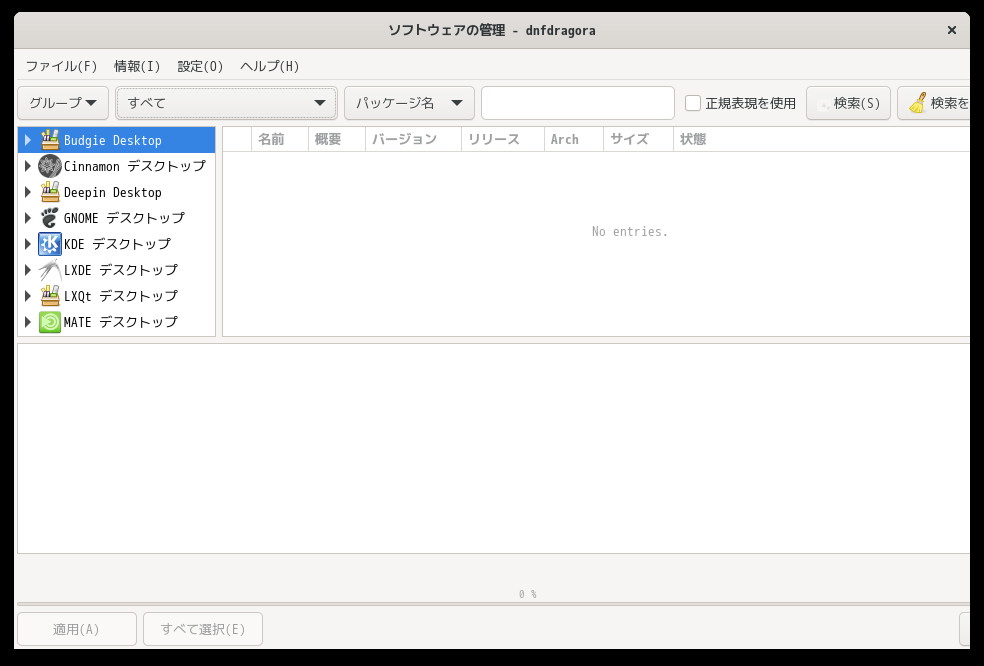Click the バージョン column header
984x666 pixels.
point(414,139)
